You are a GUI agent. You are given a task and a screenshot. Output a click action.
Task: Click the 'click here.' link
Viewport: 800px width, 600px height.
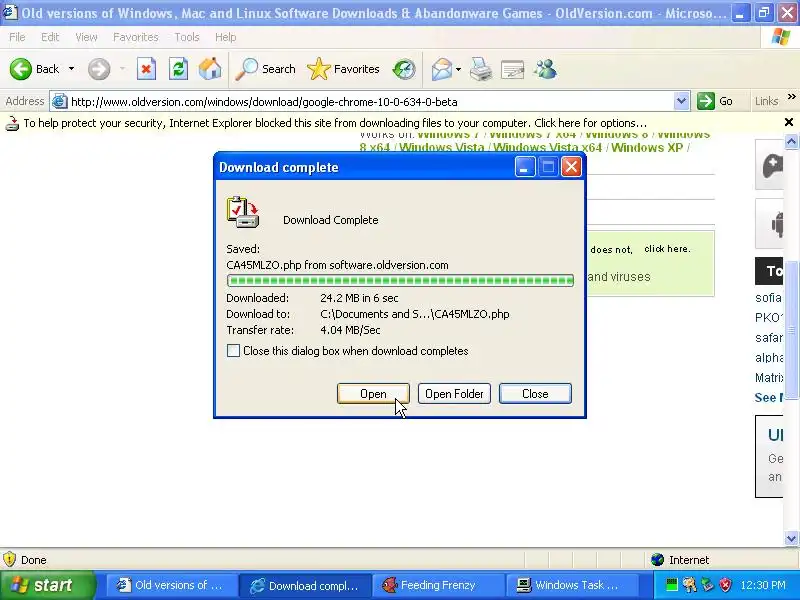(x=667, y=249)
